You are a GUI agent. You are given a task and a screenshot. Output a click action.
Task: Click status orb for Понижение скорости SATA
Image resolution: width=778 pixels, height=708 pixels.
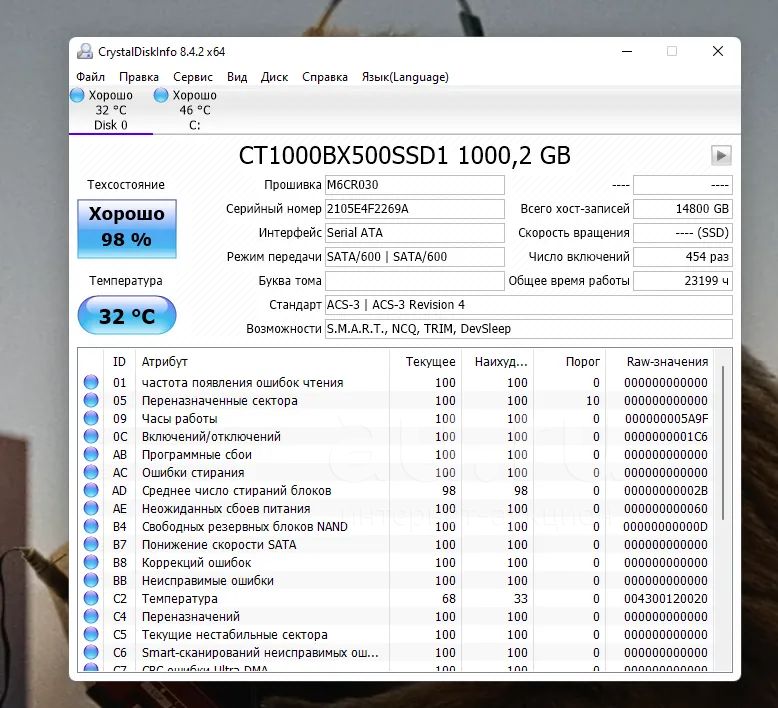(91, 544)
